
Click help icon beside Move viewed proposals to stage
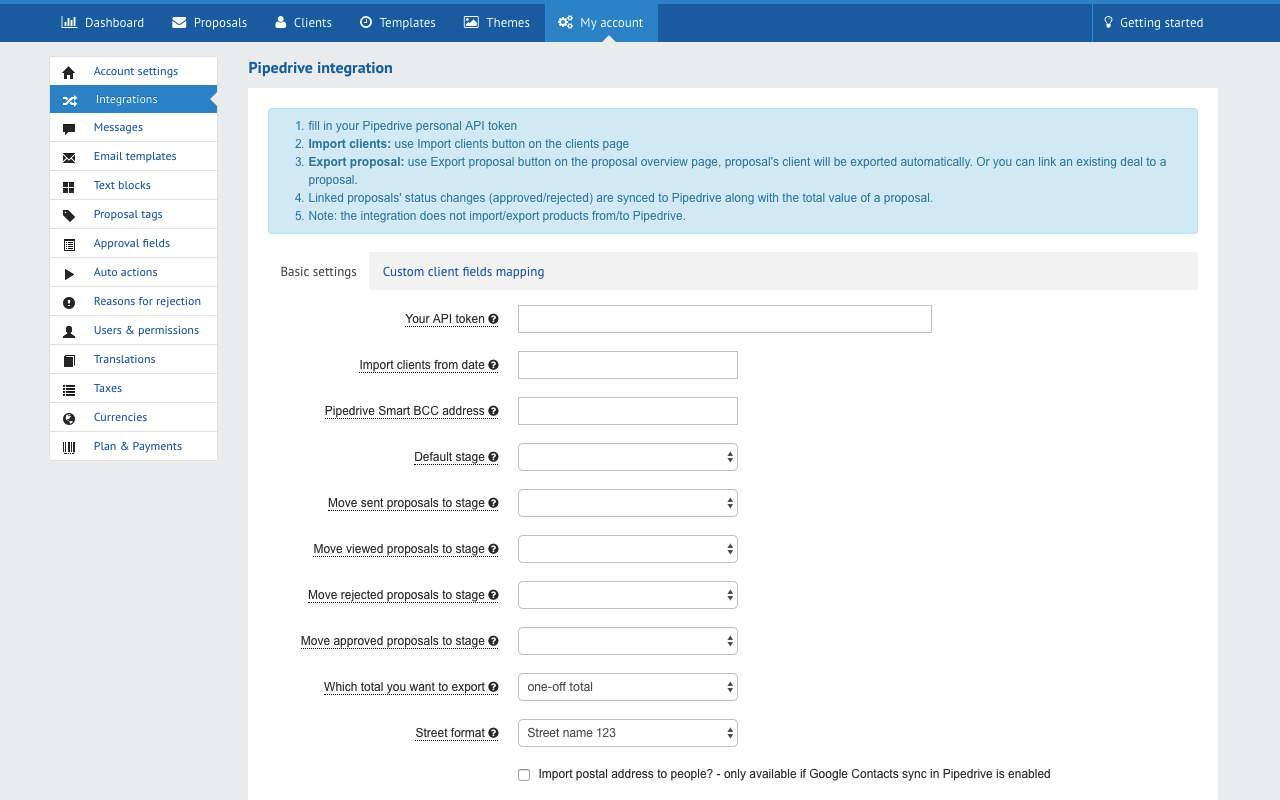pyautogui.click(x=493, y=549)
